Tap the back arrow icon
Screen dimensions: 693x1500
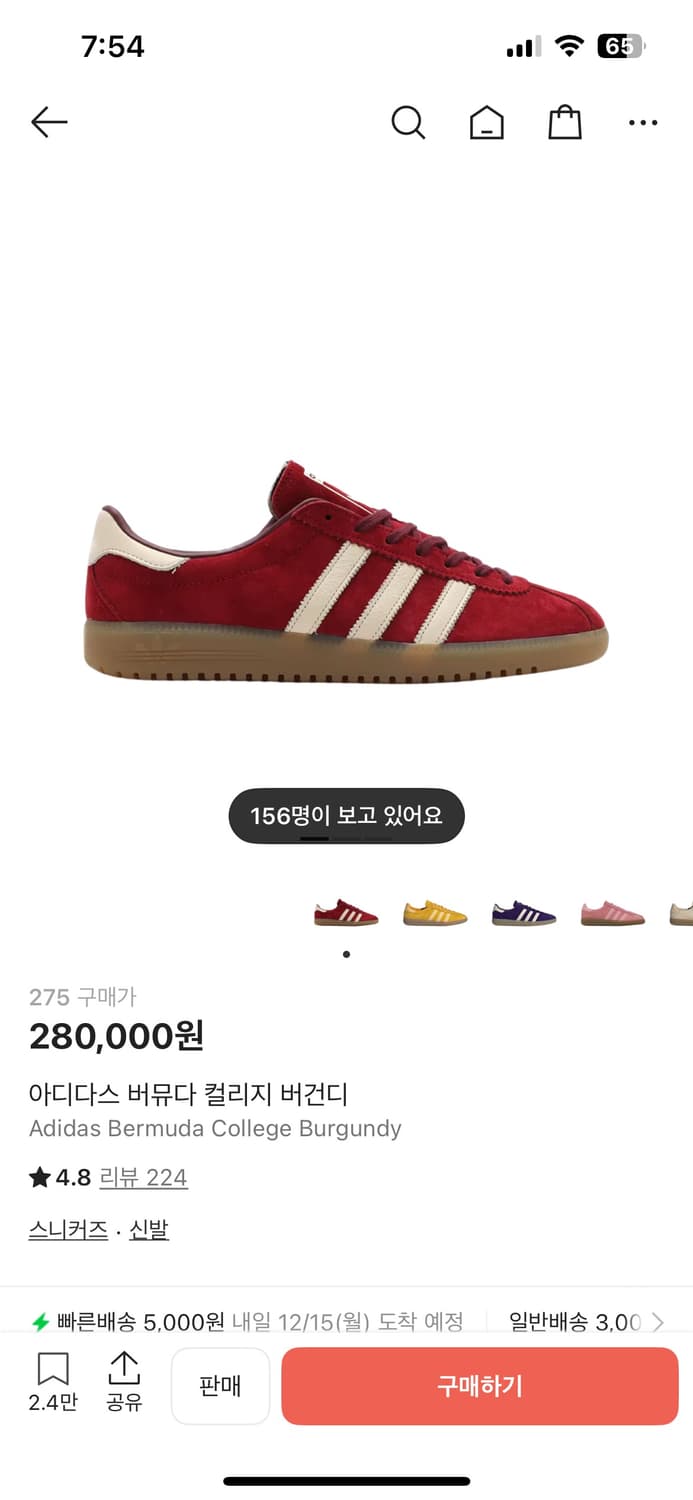pos(49,122)
